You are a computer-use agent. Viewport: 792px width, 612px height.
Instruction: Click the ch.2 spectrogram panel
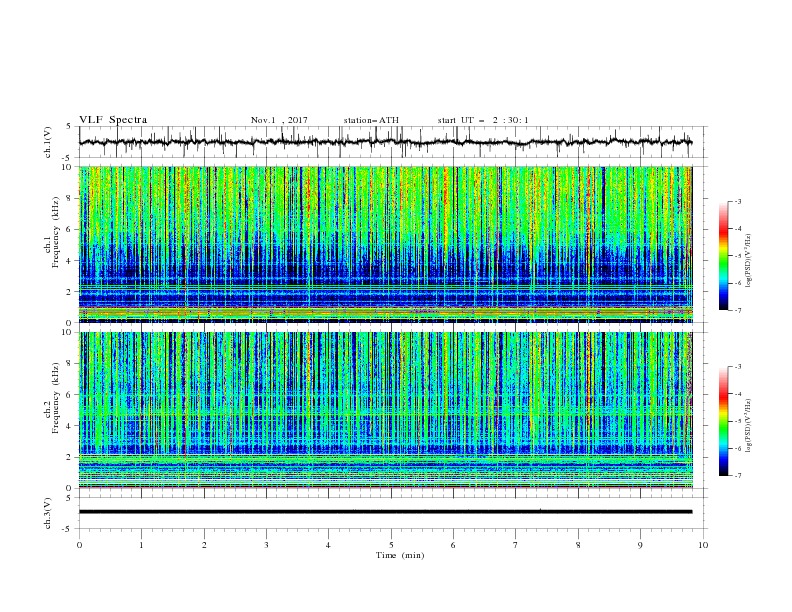386,410
